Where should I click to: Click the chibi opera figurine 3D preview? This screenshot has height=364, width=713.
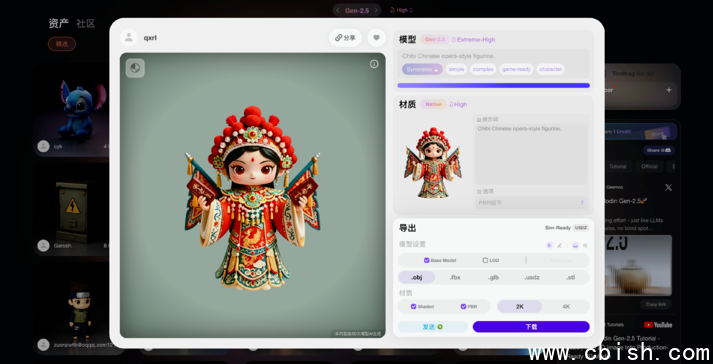(252, 197)
